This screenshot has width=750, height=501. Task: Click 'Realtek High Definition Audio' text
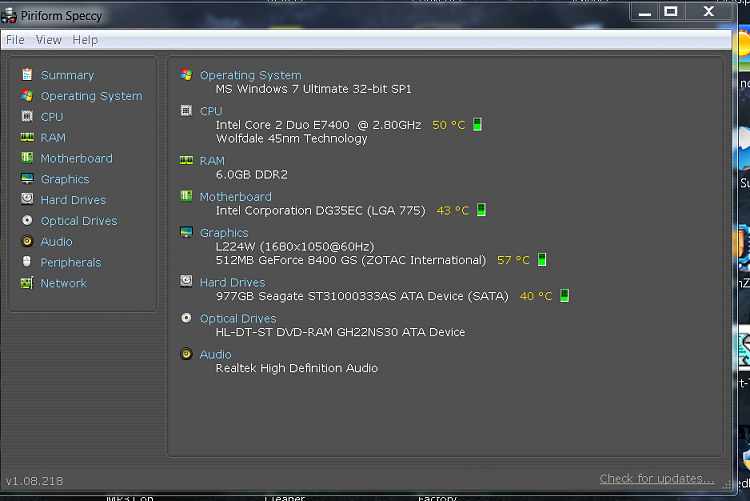(297, 368)
